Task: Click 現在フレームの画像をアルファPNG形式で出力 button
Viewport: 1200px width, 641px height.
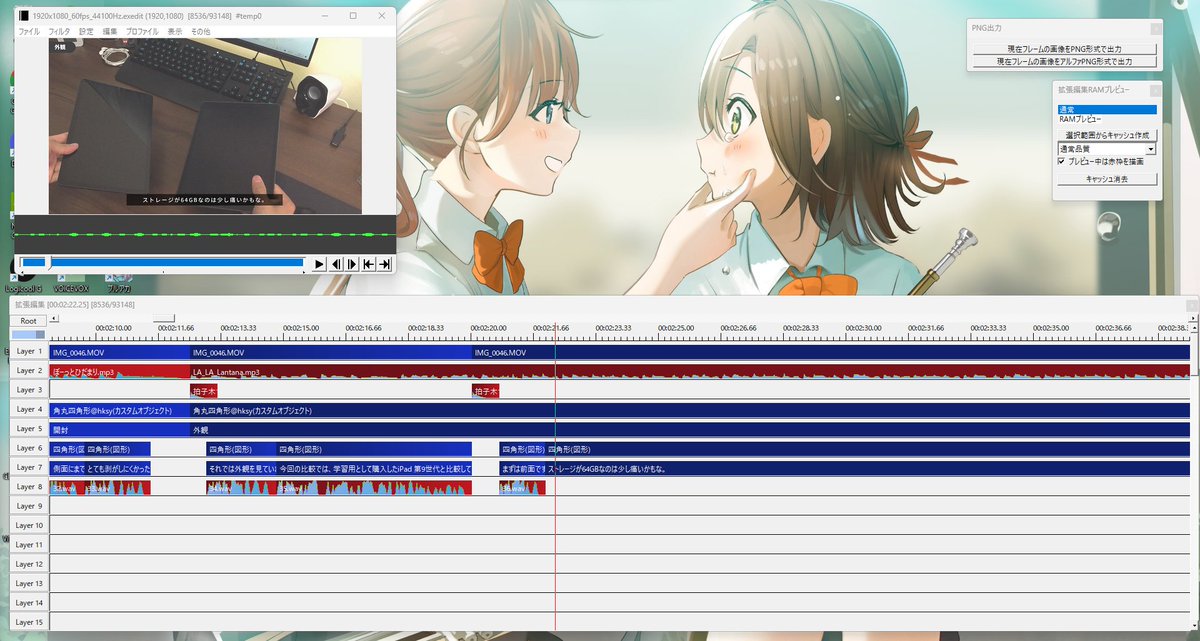Action: (x=1064, y=62)
